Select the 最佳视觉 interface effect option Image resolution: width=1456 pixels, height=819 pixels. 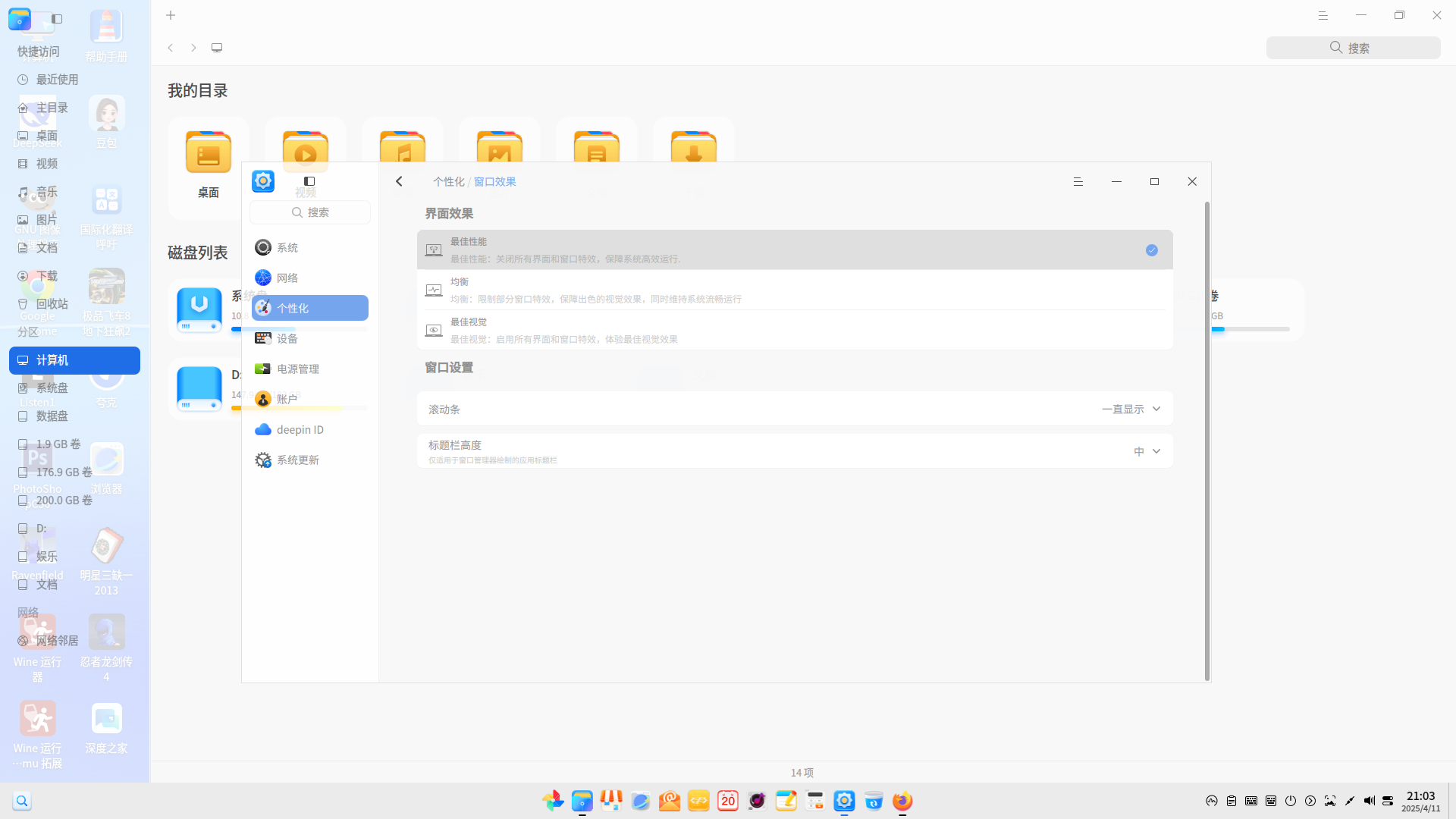[795, 330]
